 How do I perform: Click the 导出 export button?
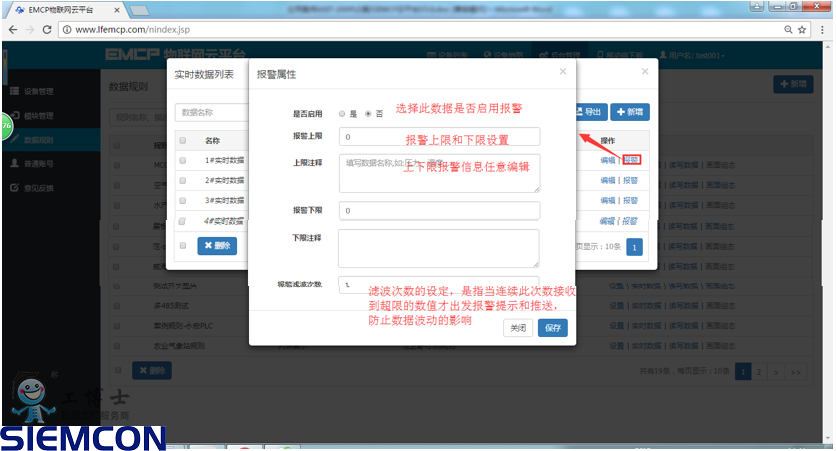click(x=589, y=112)
